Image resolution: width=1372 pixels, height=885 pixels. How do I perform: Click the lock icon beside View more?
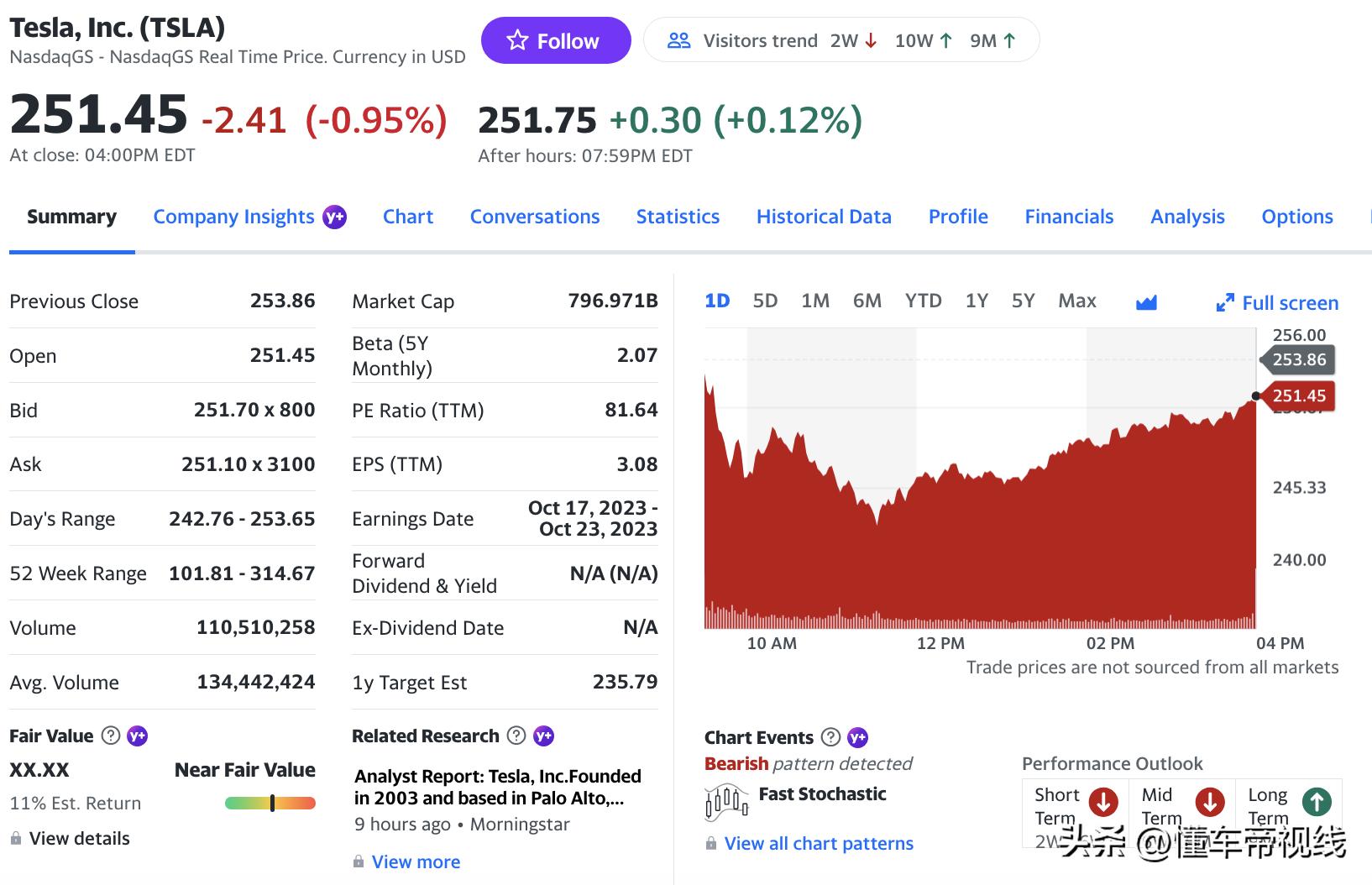tap(359, 861)
